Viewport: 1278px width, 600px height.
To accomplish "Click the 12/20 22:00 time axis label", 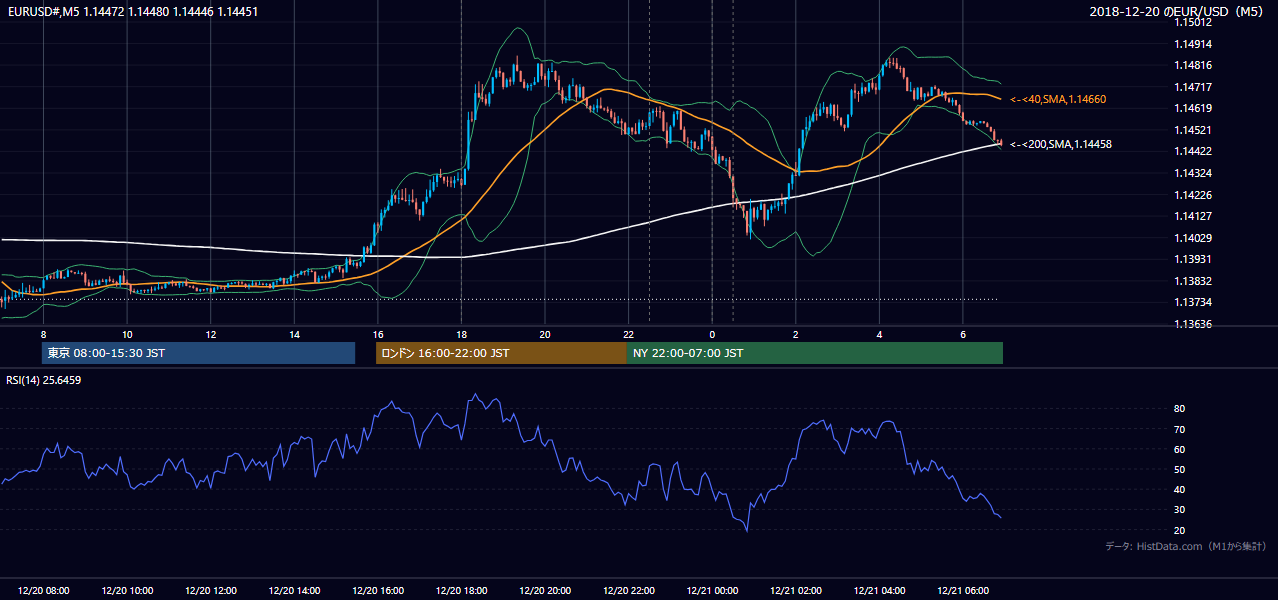I will coord(629,591).
